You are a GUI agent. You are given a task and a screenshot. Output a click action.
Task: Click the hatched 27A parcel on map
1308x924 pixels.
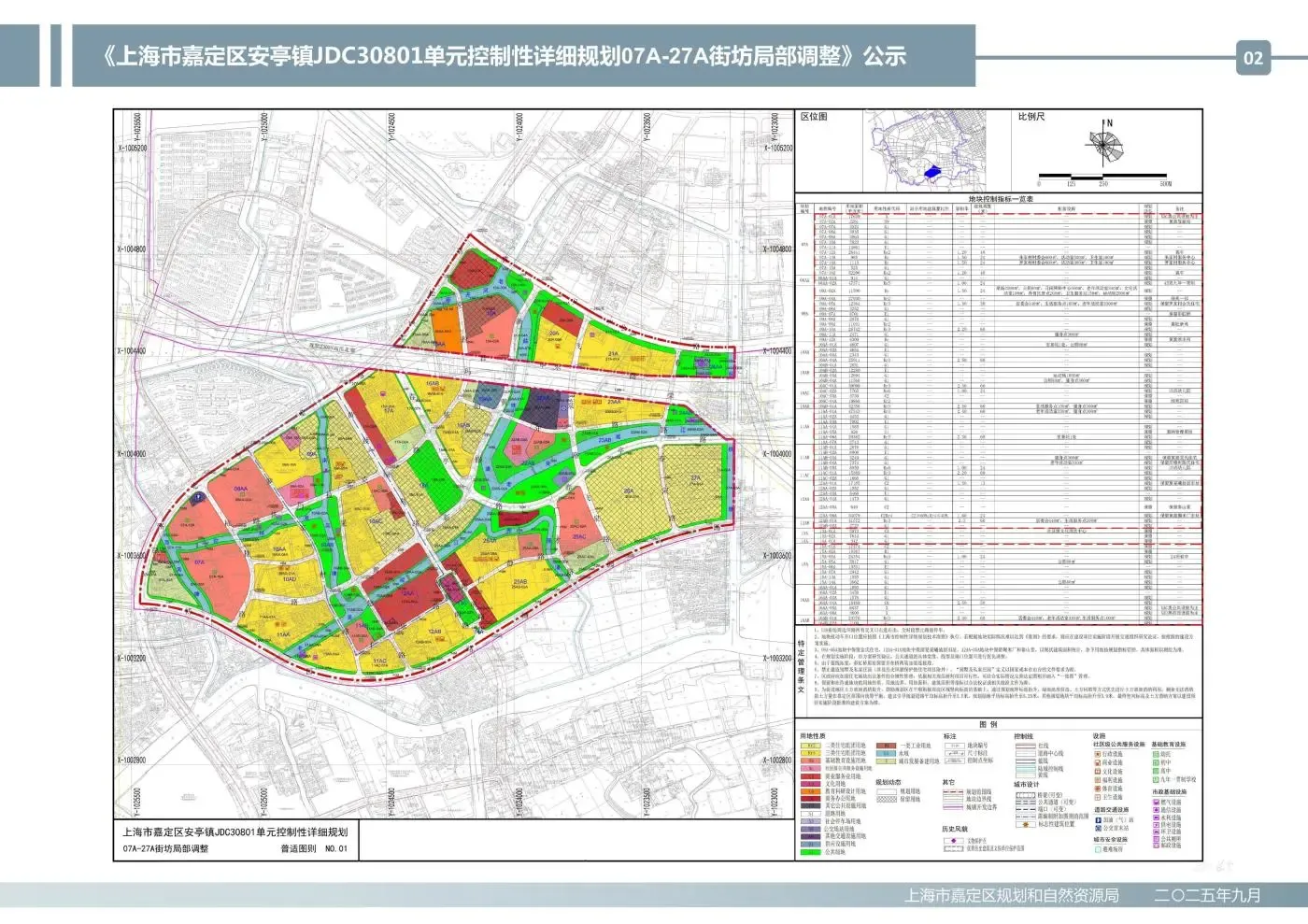coord(693,481)
